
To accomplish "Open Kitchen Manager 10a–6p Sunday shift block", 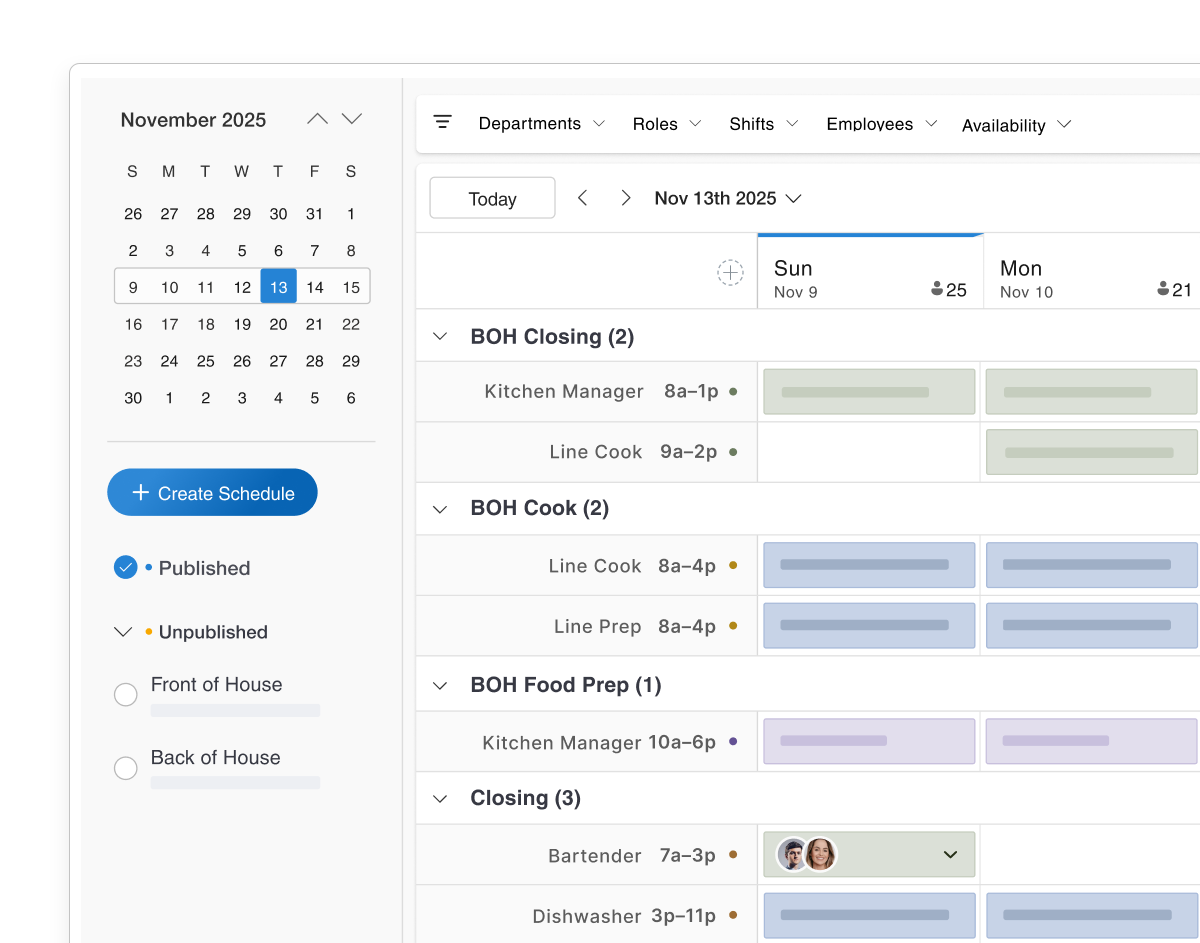I will click(869, 741).
